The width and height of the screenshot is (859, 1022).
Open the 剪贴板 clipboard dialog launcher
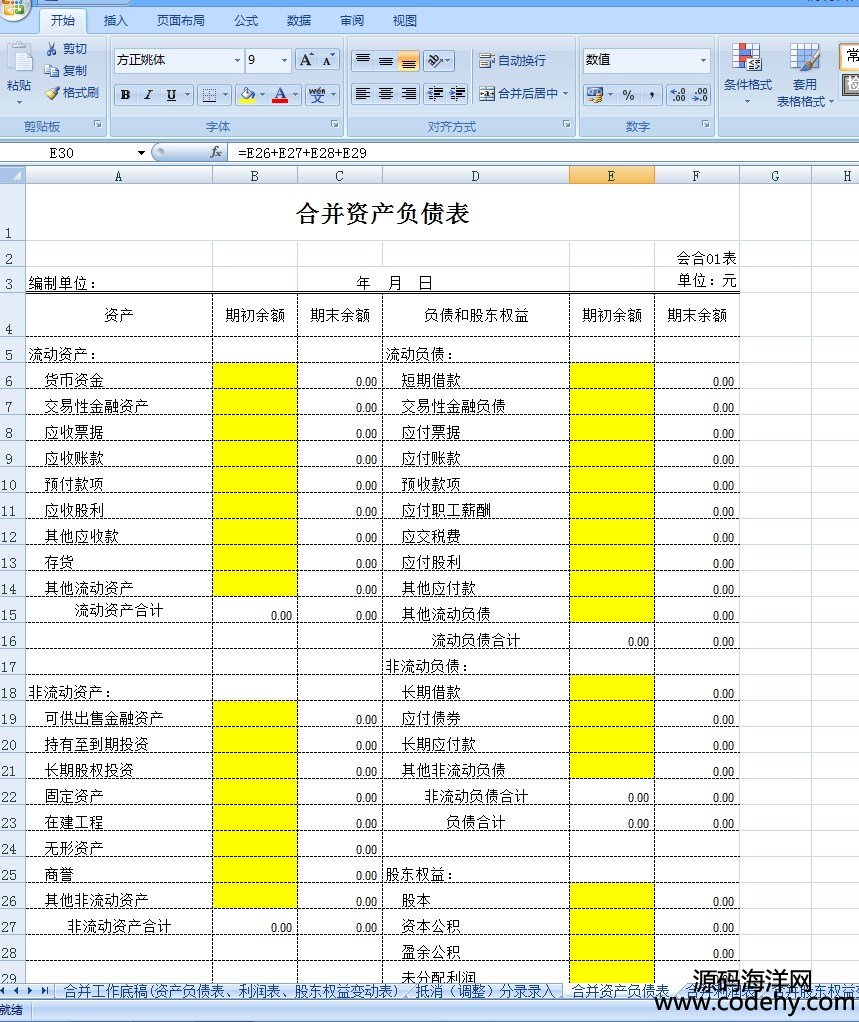tap(98, 123)
